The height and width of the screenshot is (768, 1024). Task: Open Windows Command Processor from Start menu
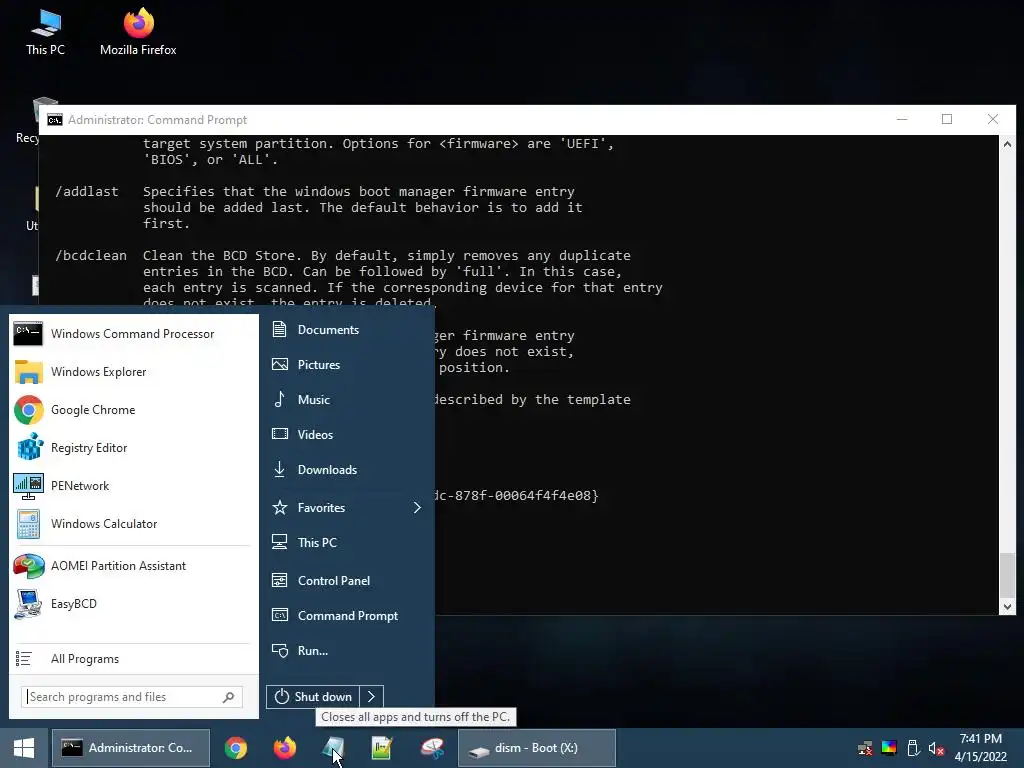pos(131,334)
